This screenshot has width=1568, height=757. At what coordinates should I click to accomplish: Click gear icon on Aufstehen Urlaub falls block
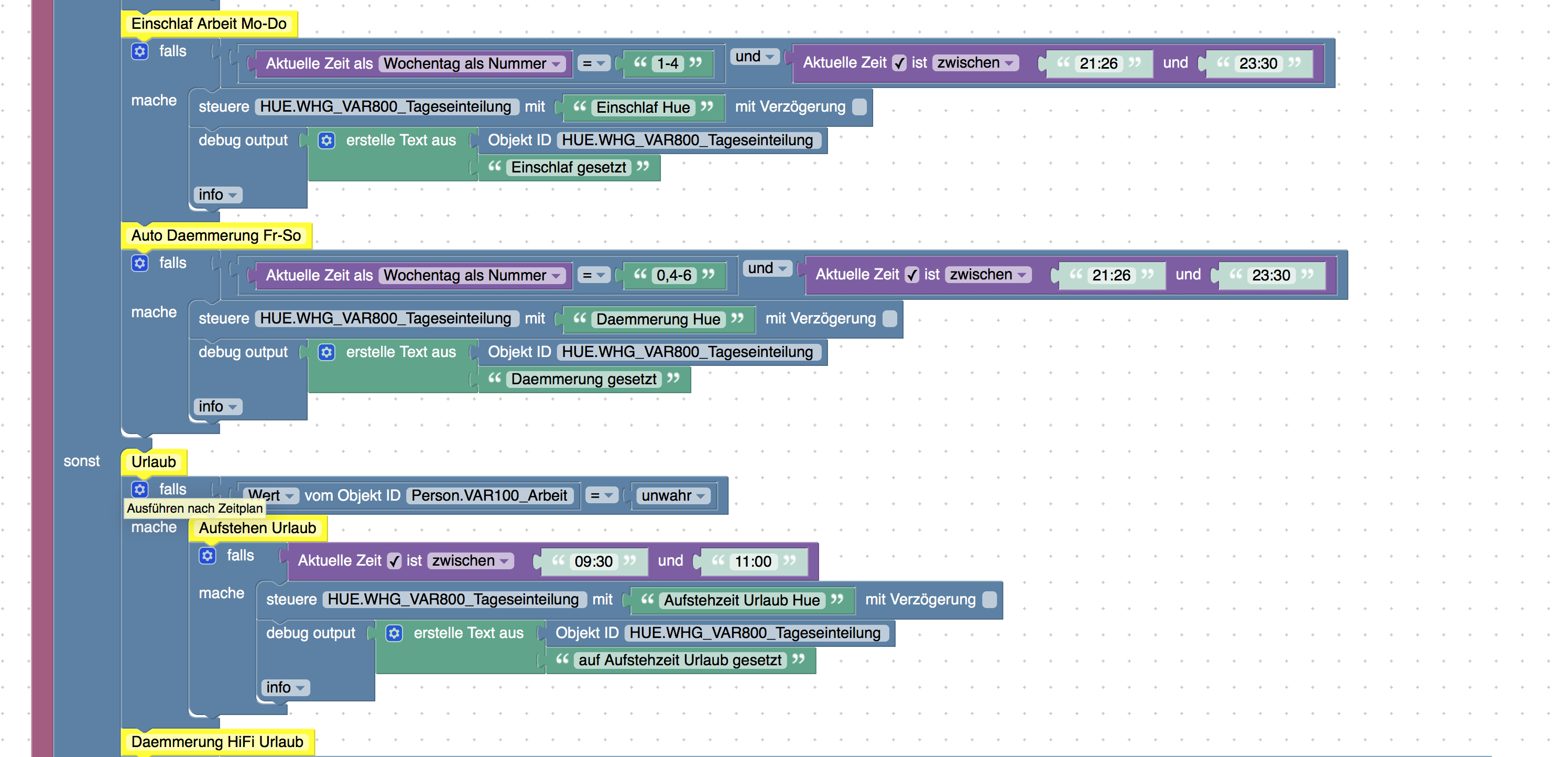(x=207, y=555)
